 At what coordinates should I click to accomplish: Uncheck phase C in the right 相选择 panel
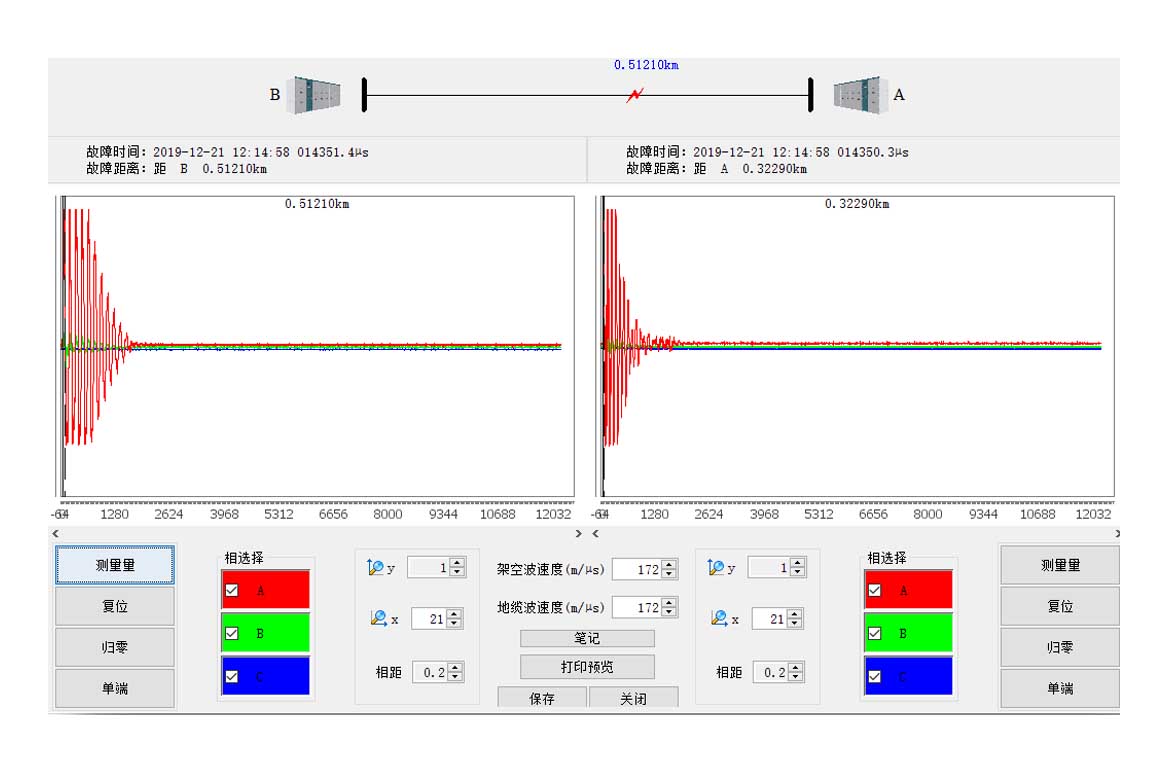tap(877, 677)
